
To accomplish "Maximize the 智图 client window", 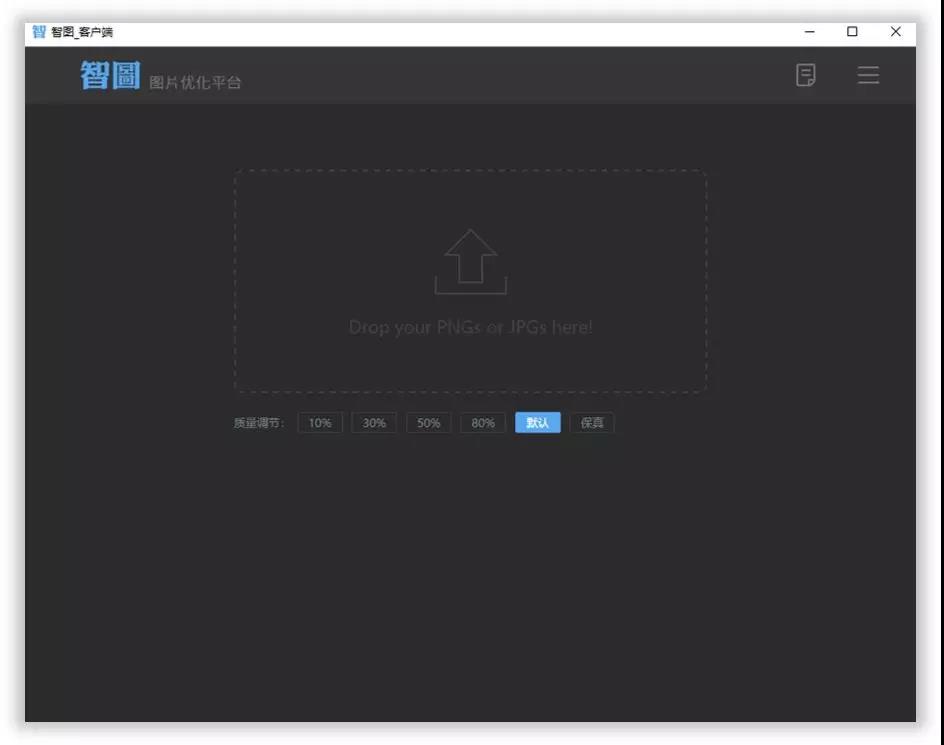I will coord(852,32).
